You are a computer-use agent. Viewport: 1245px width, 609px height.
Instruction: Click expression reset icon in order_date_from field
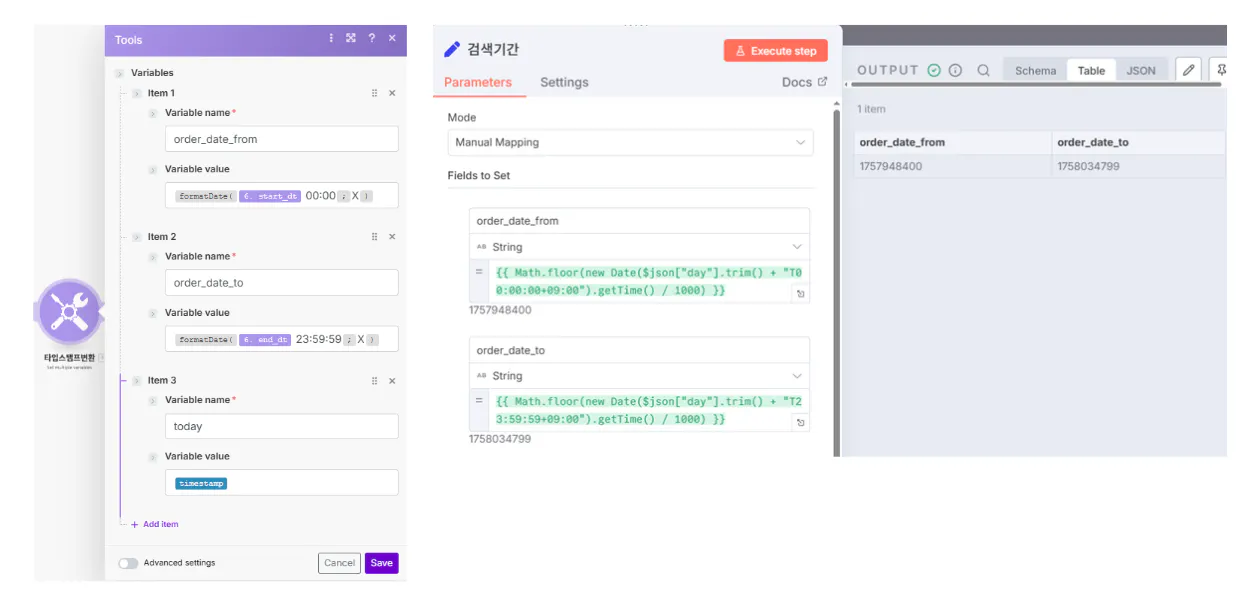[800, 293]
